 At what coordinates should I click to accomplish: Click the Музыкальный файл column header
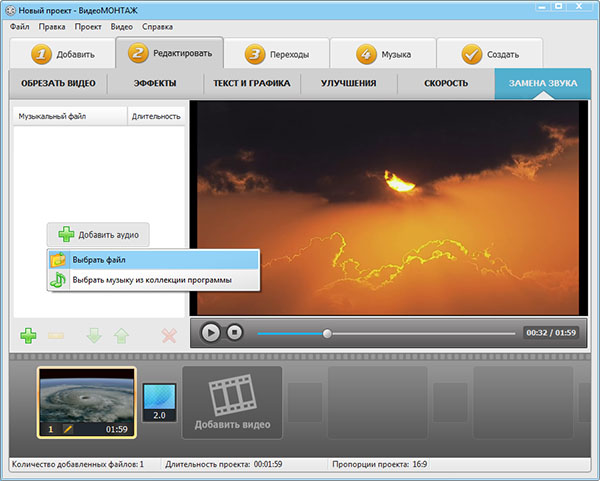point(70,116)
